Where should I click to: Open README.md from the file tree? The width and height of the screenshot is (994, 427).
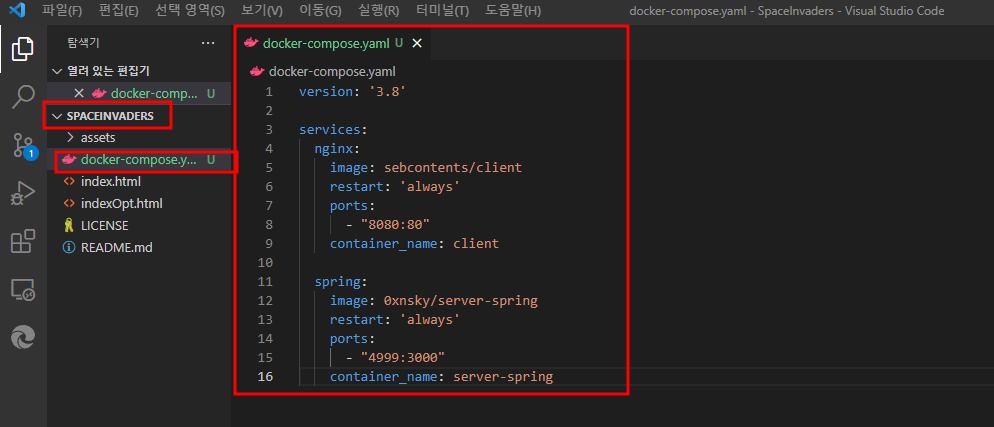pos(117,248)
